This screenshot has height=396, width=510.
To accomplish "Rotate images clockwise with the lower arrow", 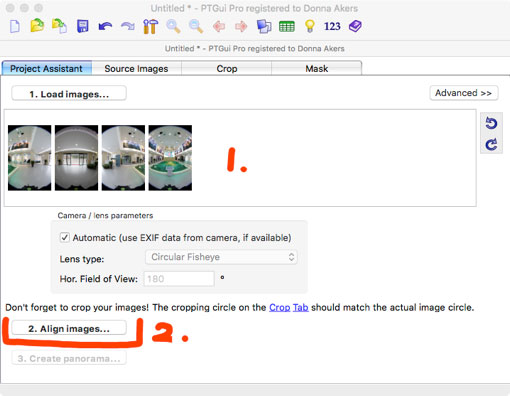I will [491, 145].
